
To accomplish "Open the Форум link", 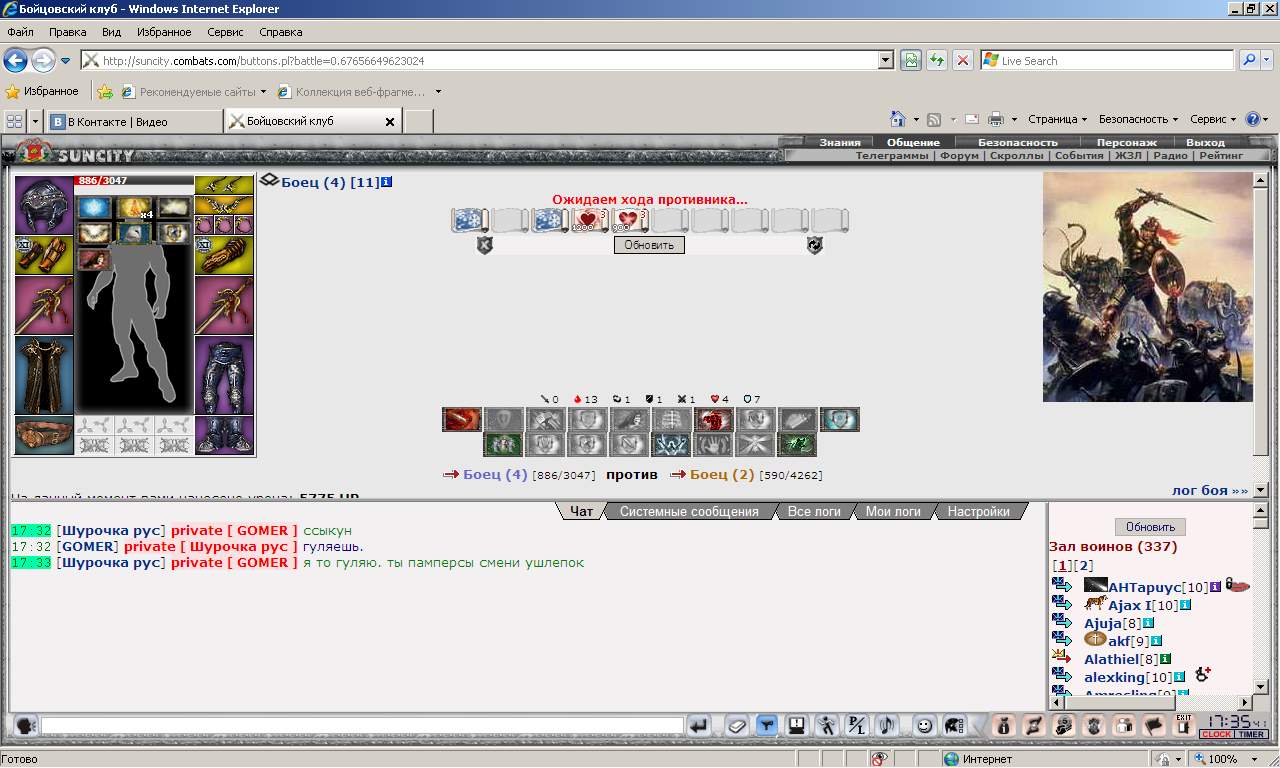I will [x=959, y=155].
